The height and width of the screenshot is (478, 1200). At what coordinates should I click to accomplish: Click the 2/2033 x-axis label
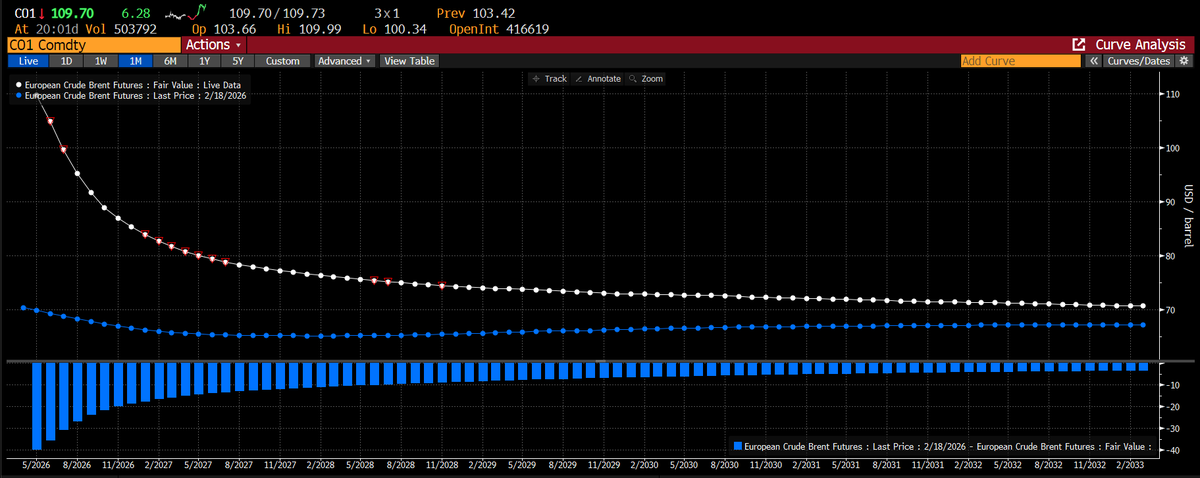tap(1130, 465)
